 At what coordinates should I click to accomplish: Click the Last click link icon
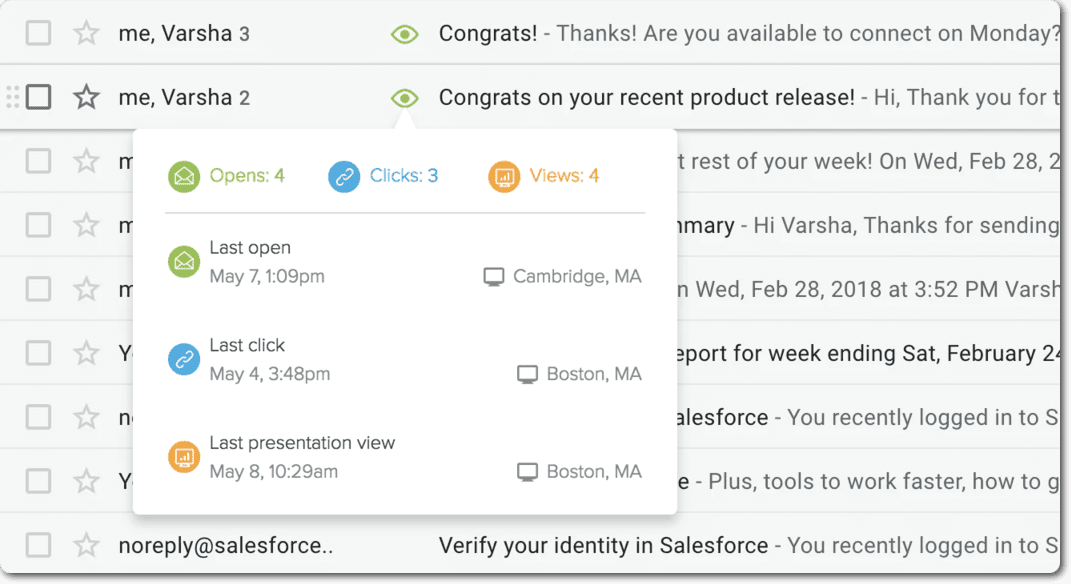184,360
